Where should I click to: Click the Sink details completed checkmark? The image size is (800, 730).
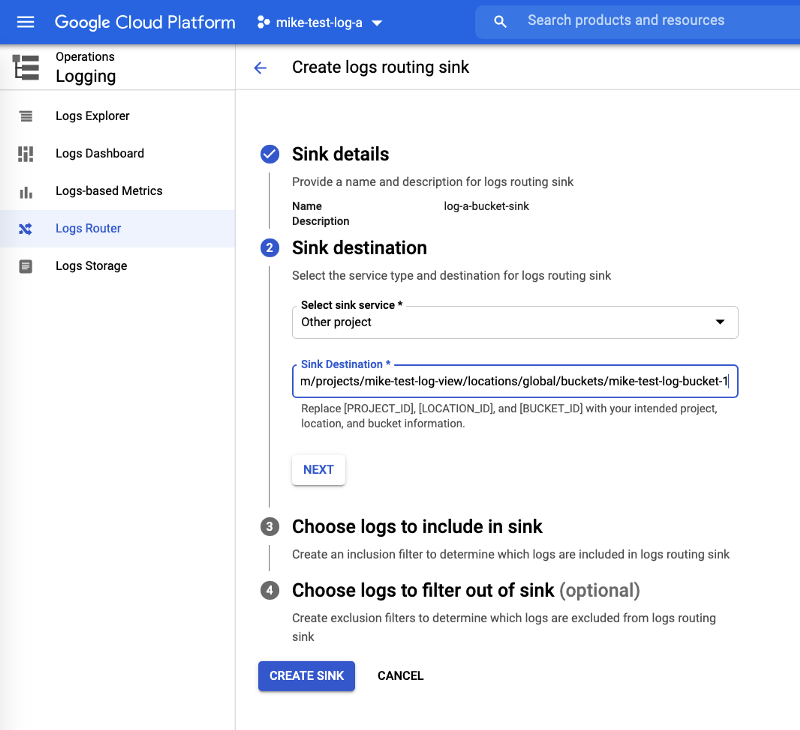pyautogui.click(x=270, y=154)
